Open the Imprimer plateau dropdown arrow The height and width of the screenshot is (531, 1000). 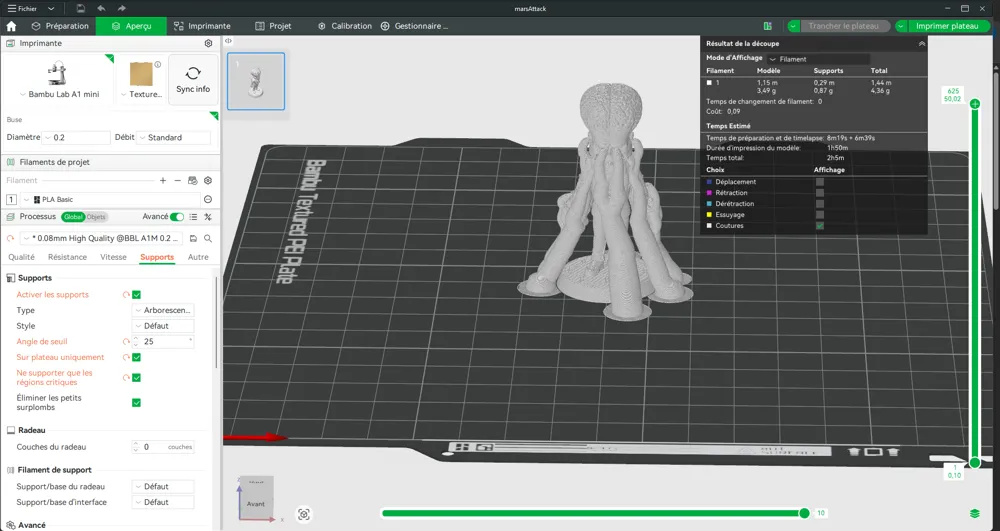(901, 26)
